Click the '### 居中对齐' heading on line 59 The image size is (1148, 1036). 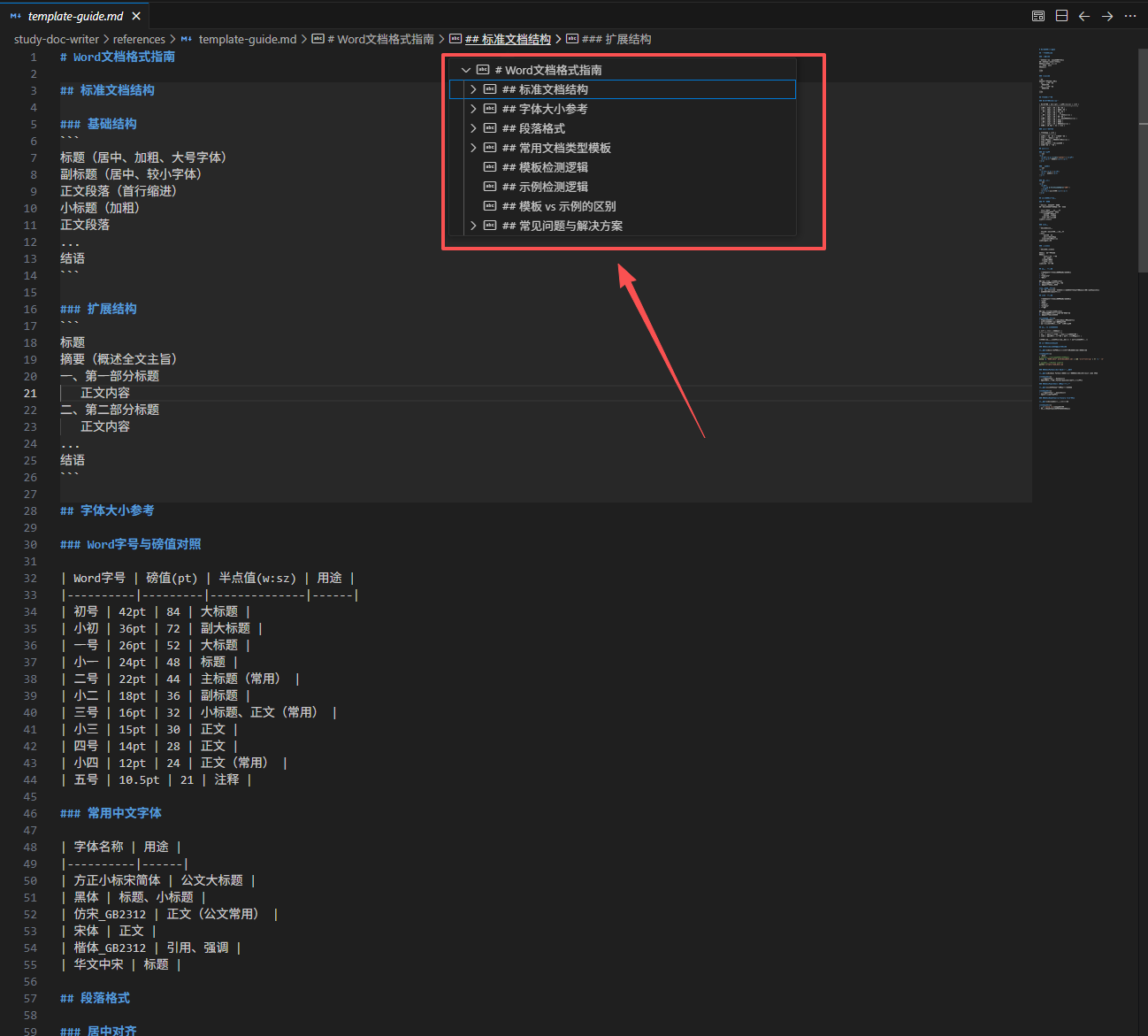[x=98, y=1032]
